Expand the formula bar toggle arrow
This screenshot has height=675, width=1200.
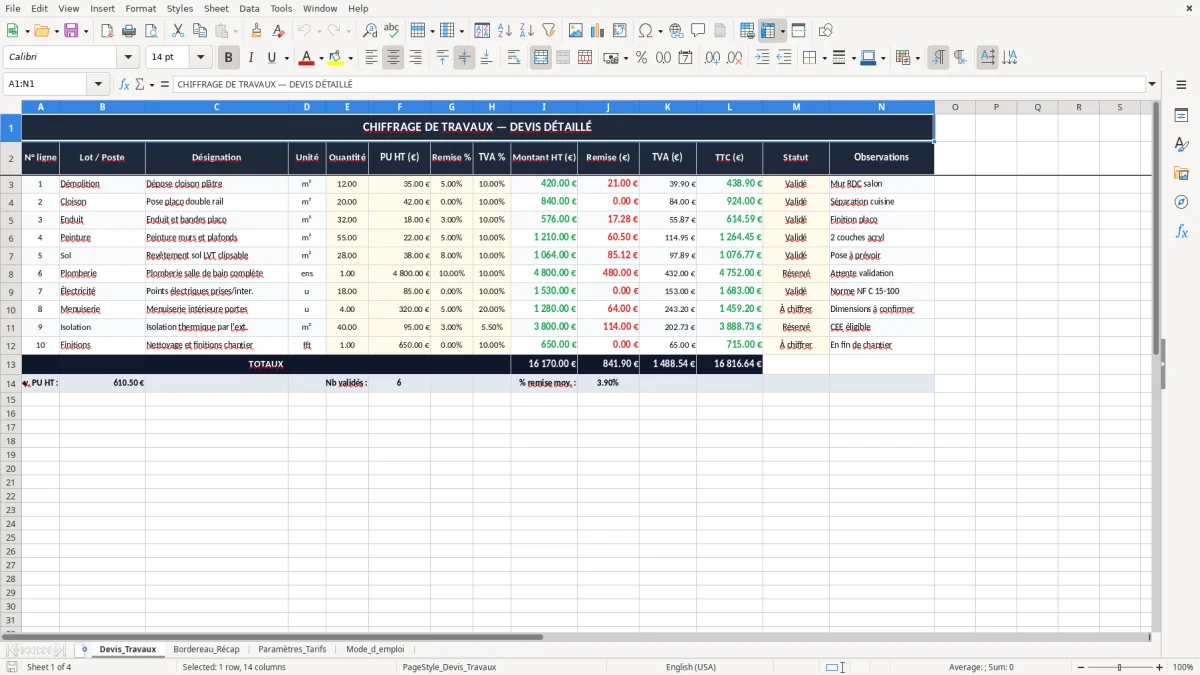[1152, 84]
